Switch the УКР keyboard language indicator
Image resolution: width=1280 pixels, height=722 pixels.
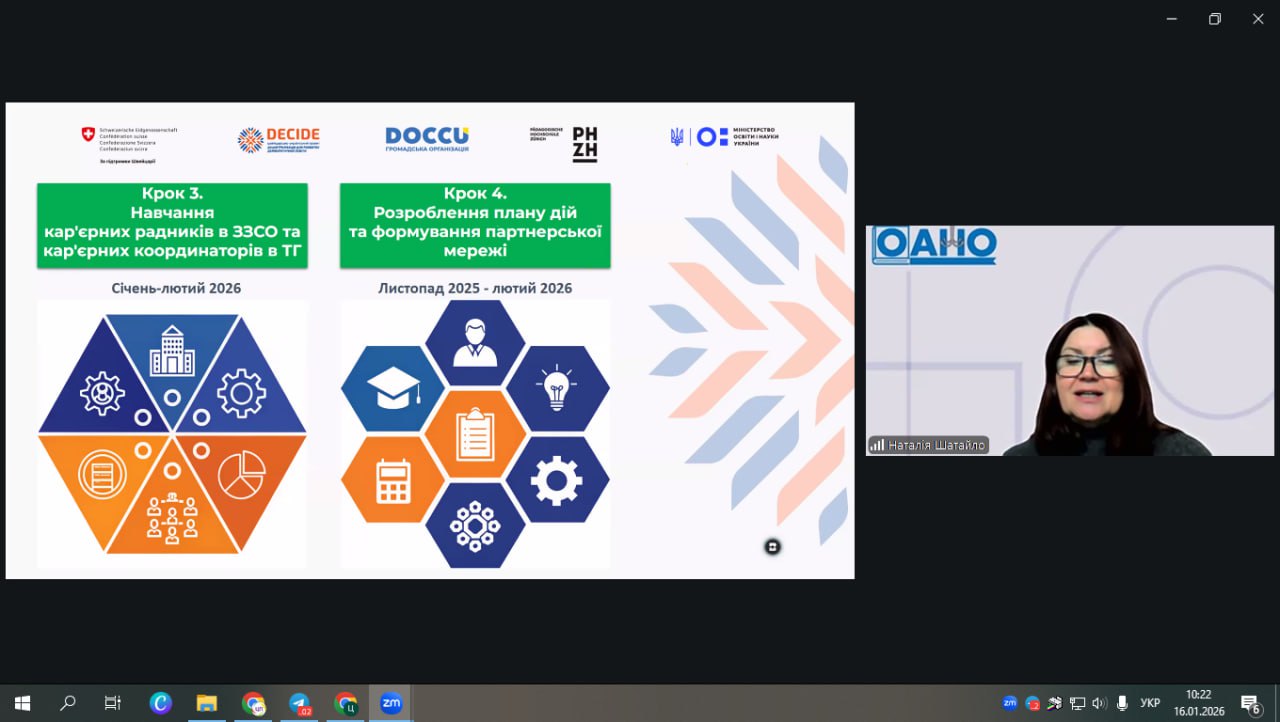(x=1150, y=703)
